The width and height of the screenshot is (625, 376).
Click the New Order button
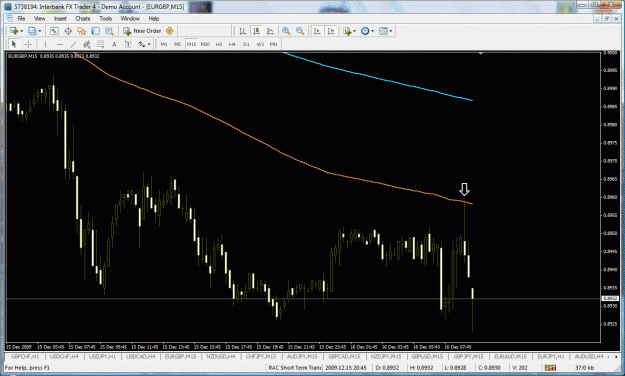point(142,31)
